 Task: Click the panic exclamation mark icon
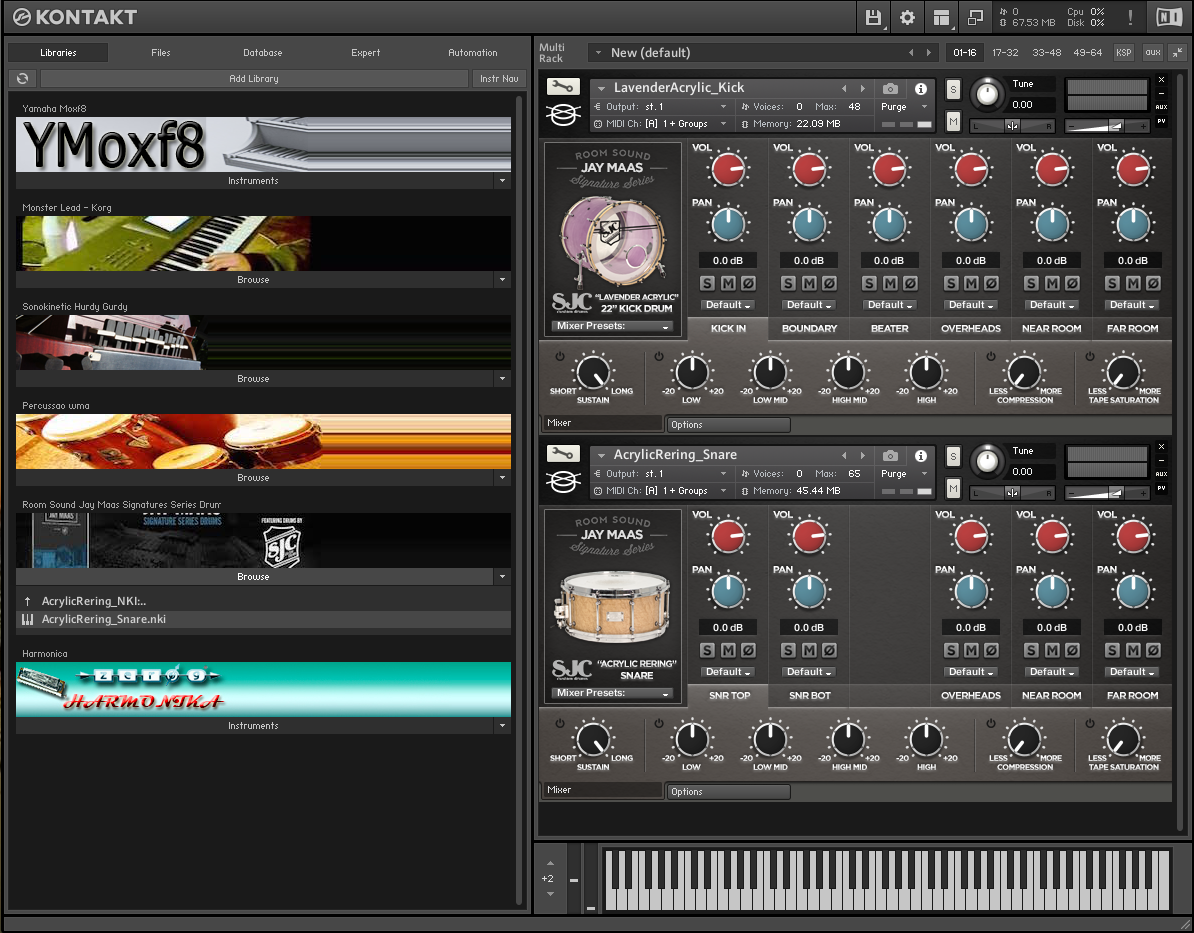(1130, 18)
